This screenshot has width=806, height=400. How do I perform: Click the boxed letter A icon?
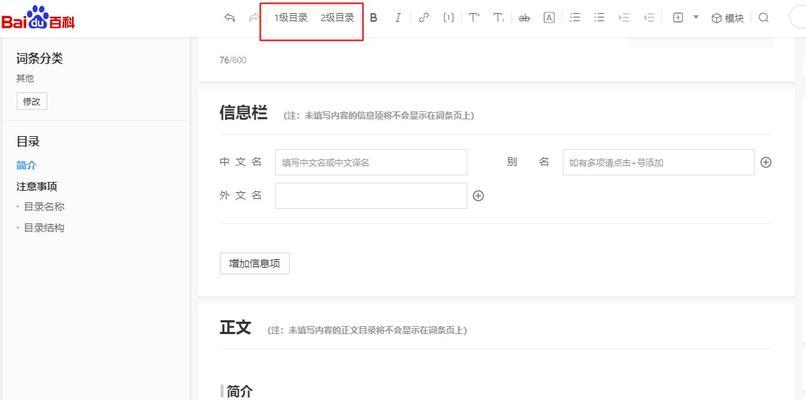(x=549, y=18)
